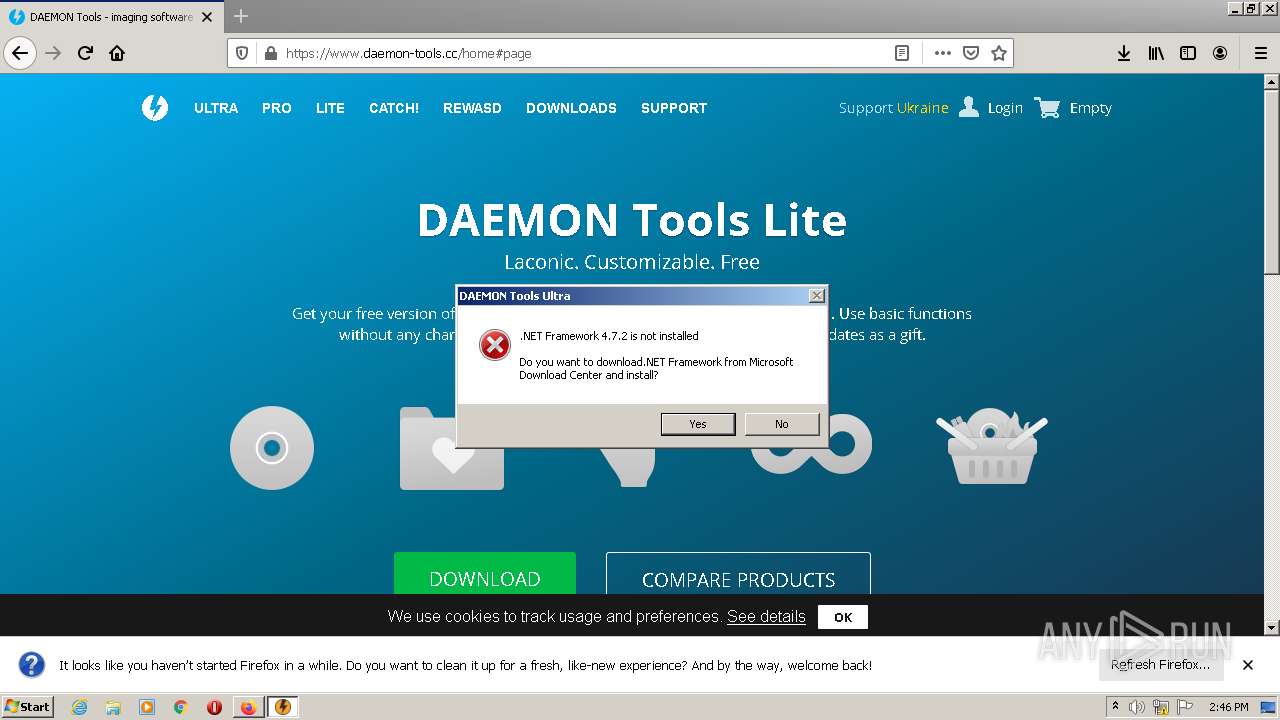This screenshot has height=720, width=1280.
Task: Open the Library icon
Action: 1156,53
